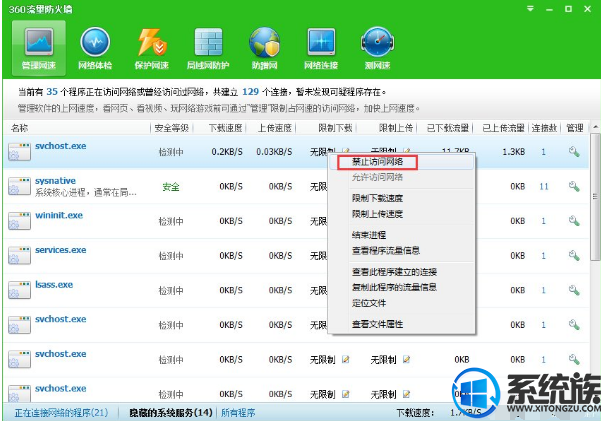601x421 pixels.
Task: Click the 129 connections count in summary
Action: click(251, 92)
